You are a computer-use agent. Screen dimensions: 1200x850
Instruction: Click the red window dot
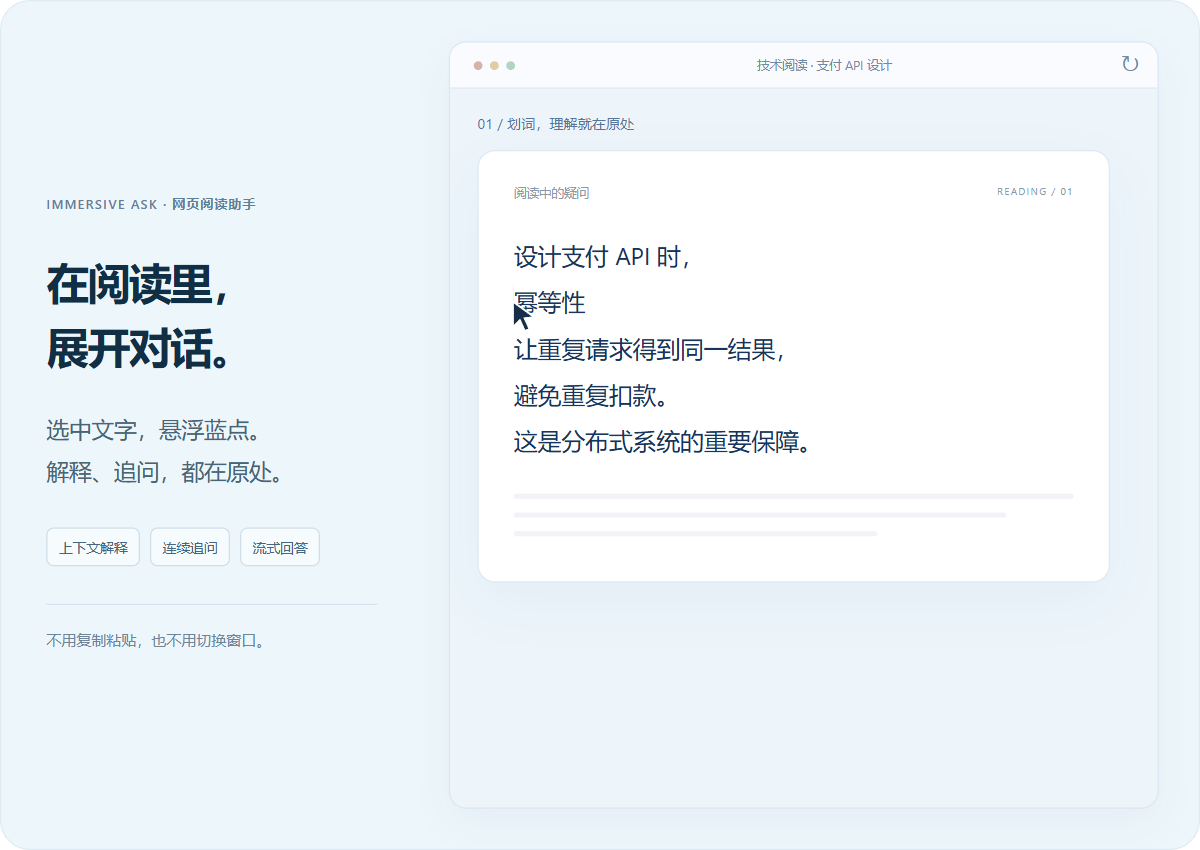tap(478, 66)
